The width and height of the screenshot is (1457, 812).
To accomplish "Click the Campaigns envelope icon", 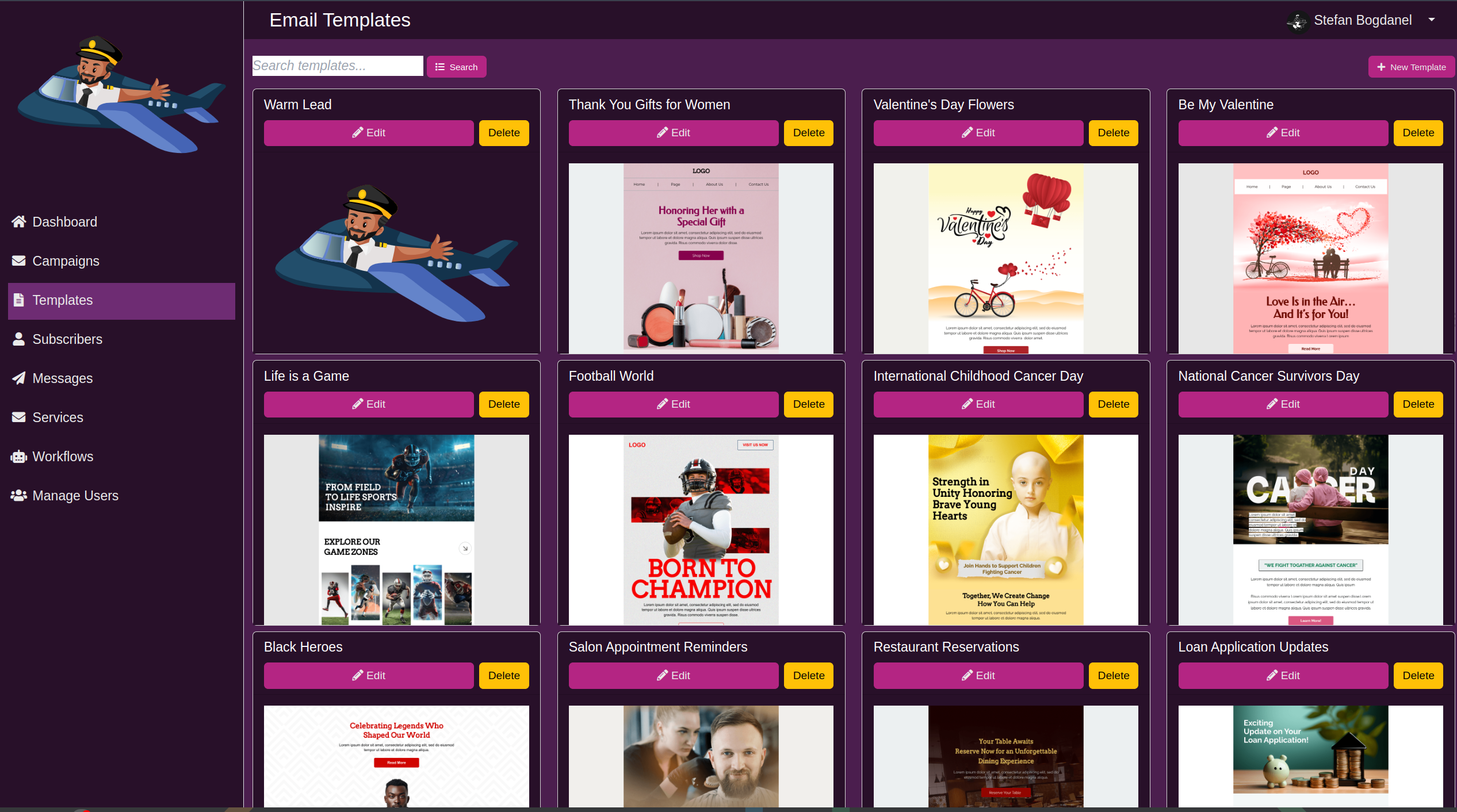I will pos(19,261).
